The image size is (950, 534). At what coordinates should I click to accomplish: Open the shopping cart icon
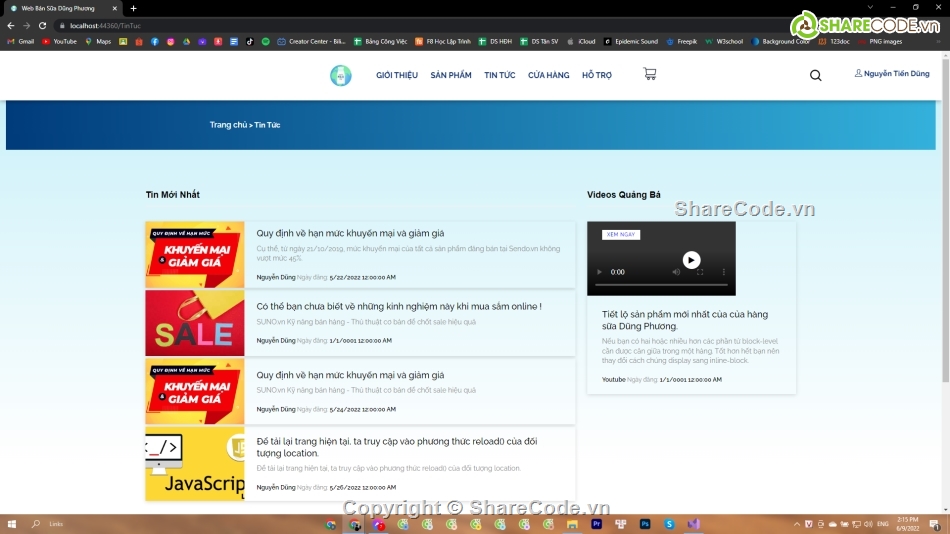649,74
